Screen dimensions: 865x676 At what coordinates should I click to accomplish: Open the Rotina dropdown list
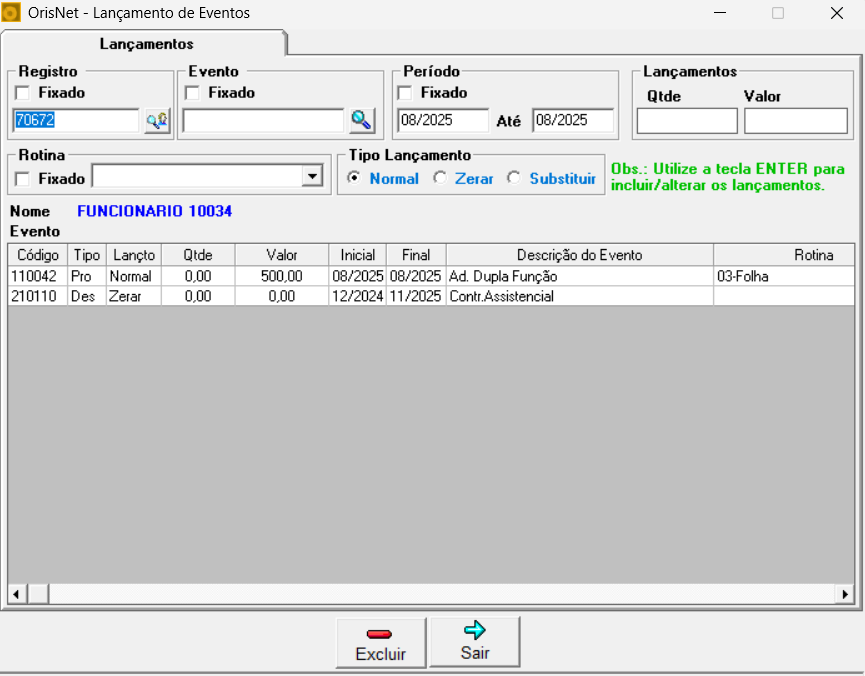(313, 177)
